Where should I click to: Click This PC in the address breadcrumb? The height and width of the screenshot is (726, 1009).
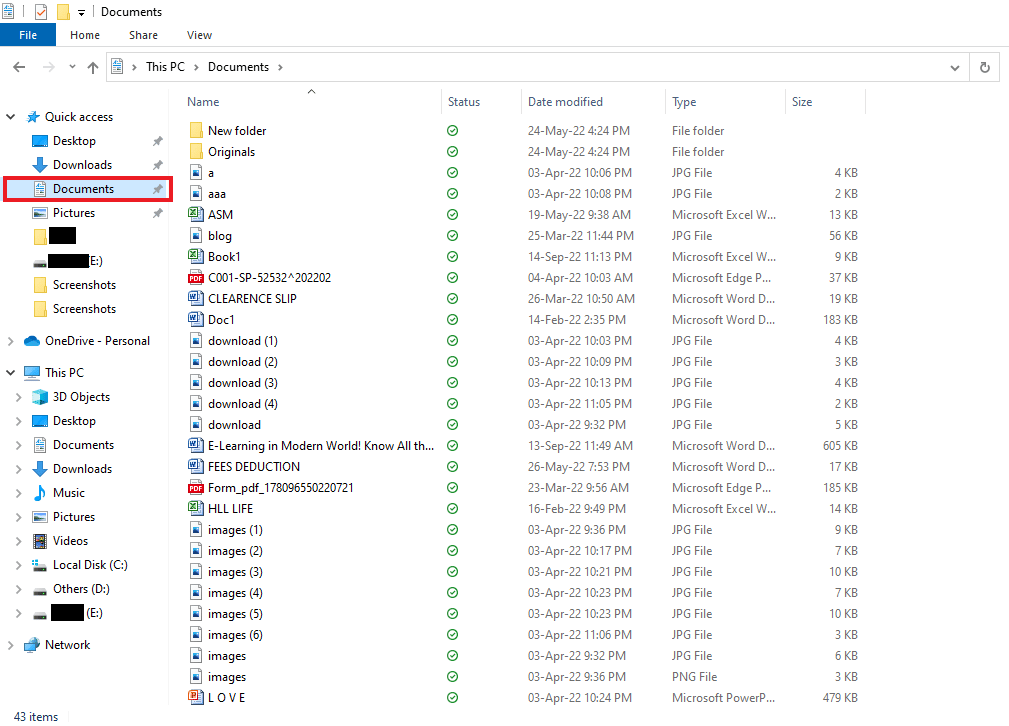[167, 67]
